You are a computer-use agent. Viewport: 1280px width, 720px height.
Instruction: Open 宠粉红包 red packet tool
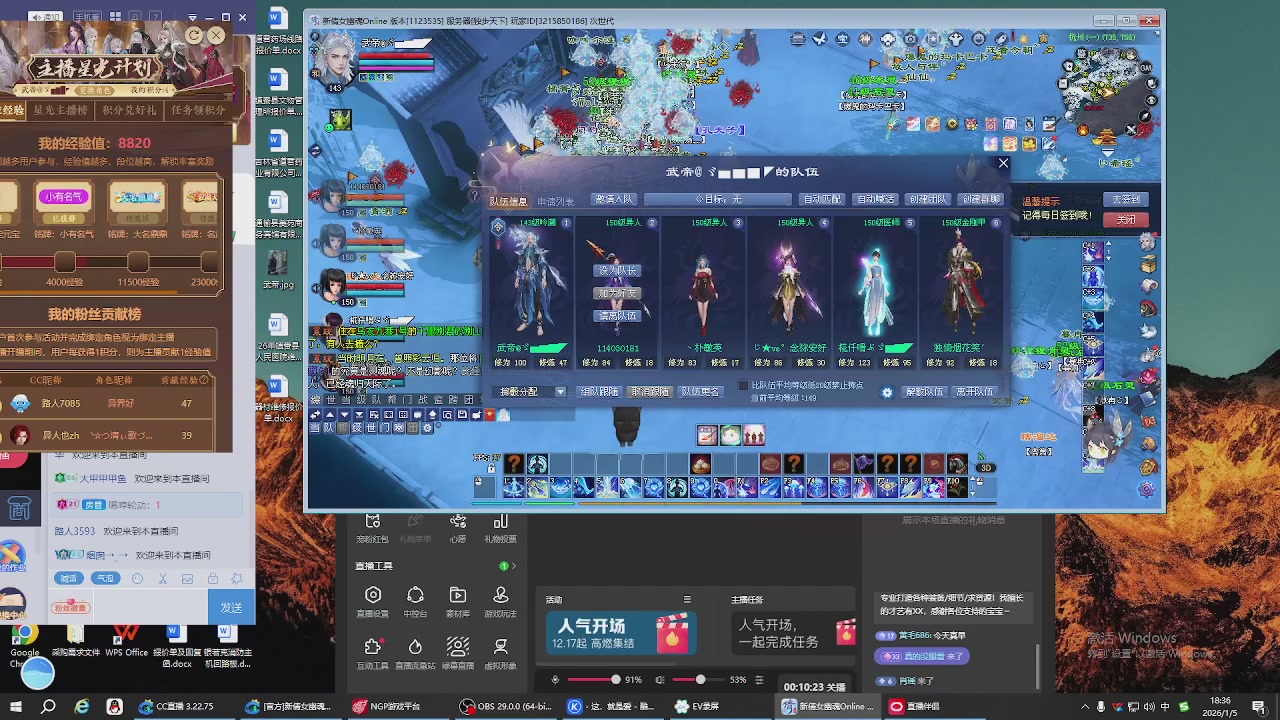[x=372, y=528]
